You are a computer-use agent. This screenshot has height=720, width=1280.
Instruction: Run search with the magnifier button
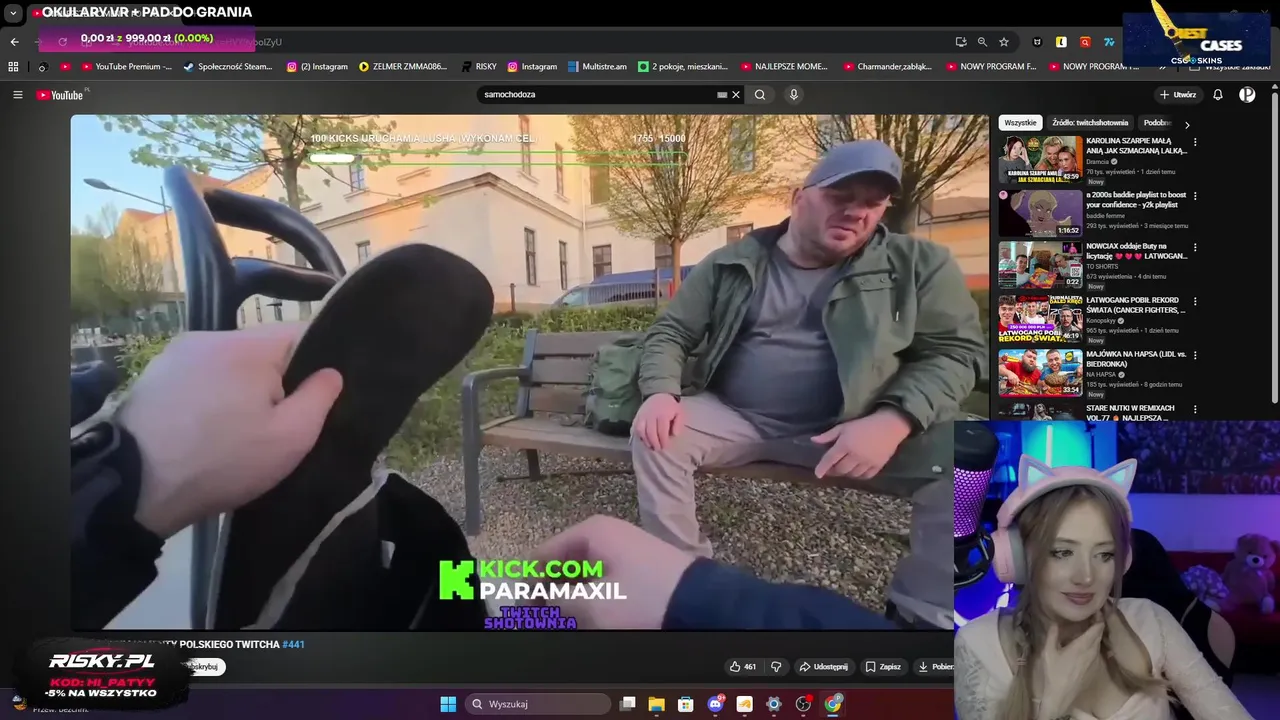pyautogui.click(x=760, y=95)
